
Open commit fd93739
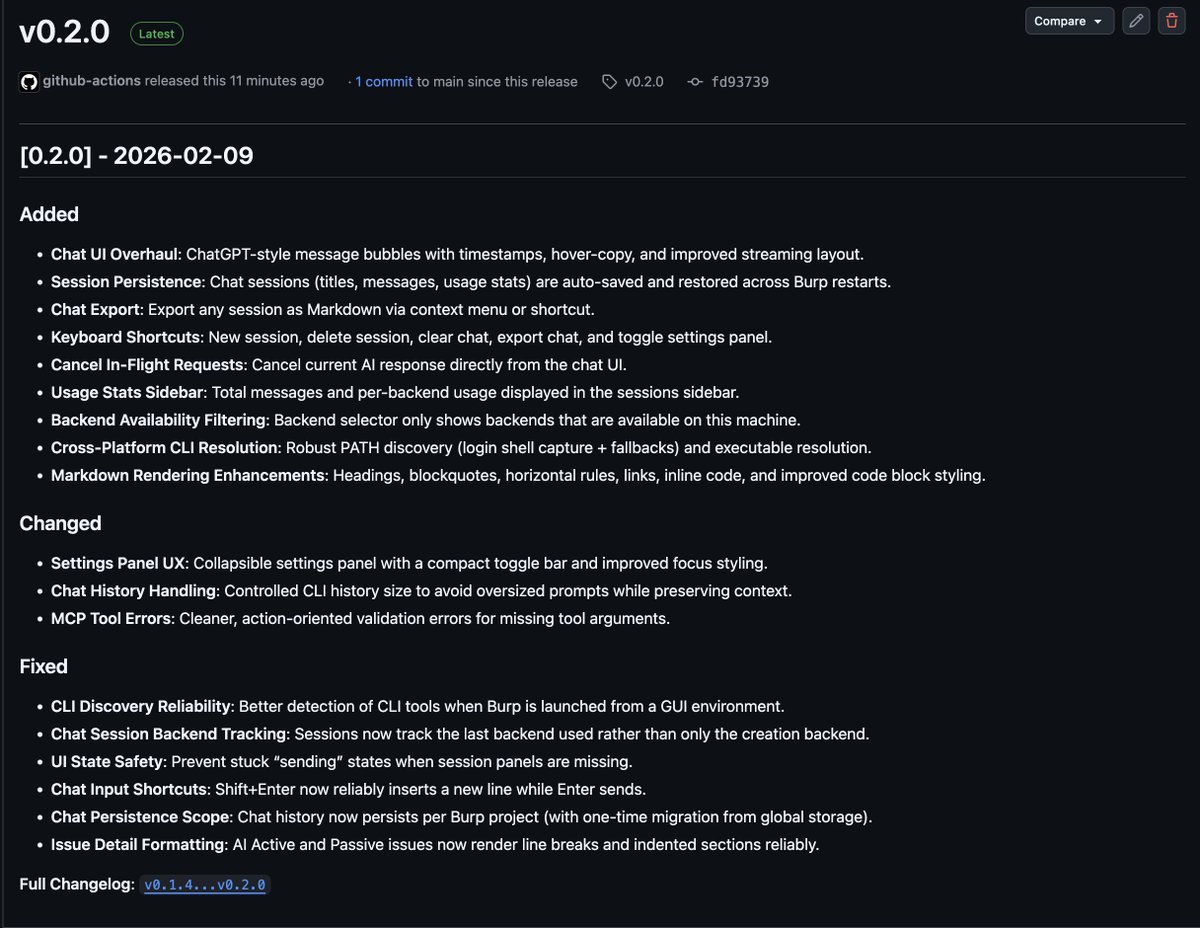pos(740,82)
